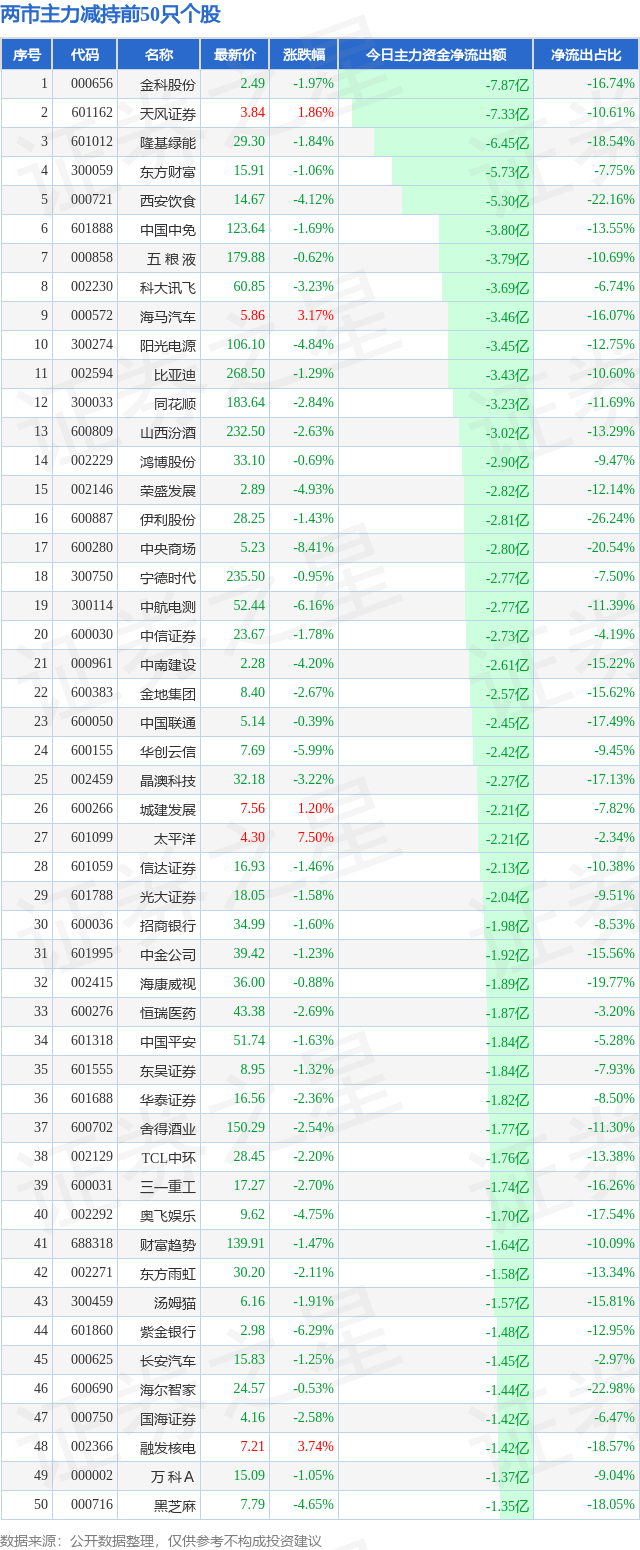Click stock name 光大证券
The height and width of the screenshot is (1550, 640).
click(x=168, y=897)
